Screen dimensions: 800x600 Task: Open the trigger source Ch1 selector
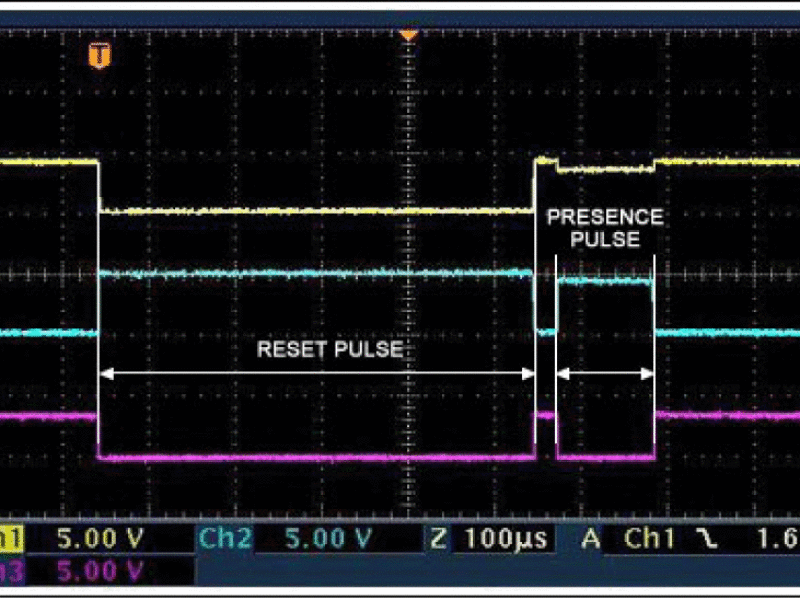650,538
